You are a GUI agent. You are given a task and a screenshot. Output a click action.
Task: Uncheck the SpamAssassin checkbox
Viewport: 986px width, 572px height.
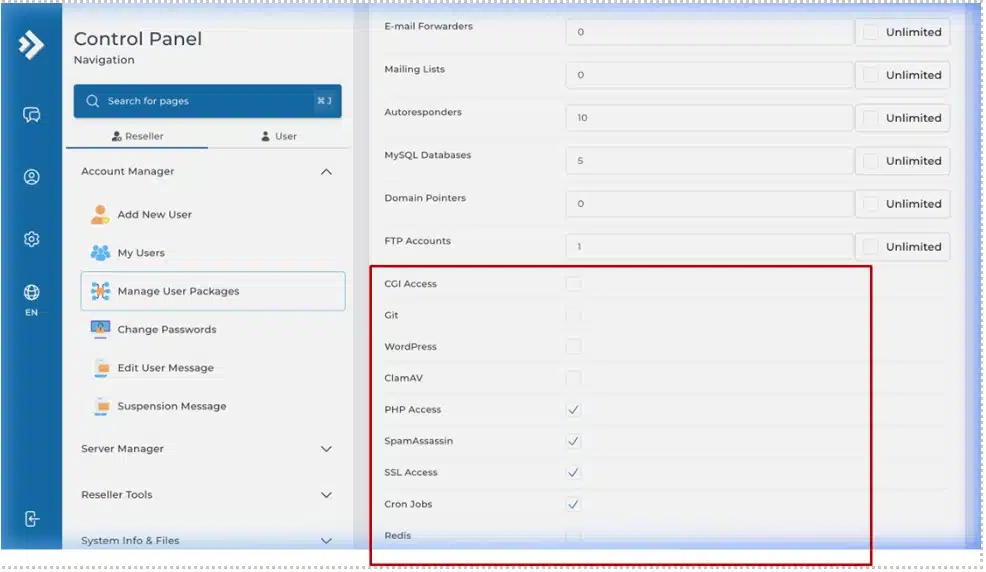(x=573, y=441)
